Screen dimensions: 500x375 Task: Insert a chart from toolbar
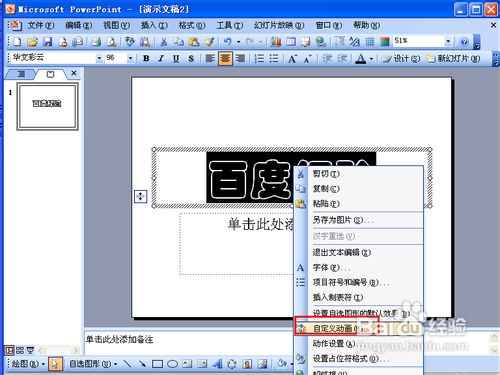276,42
